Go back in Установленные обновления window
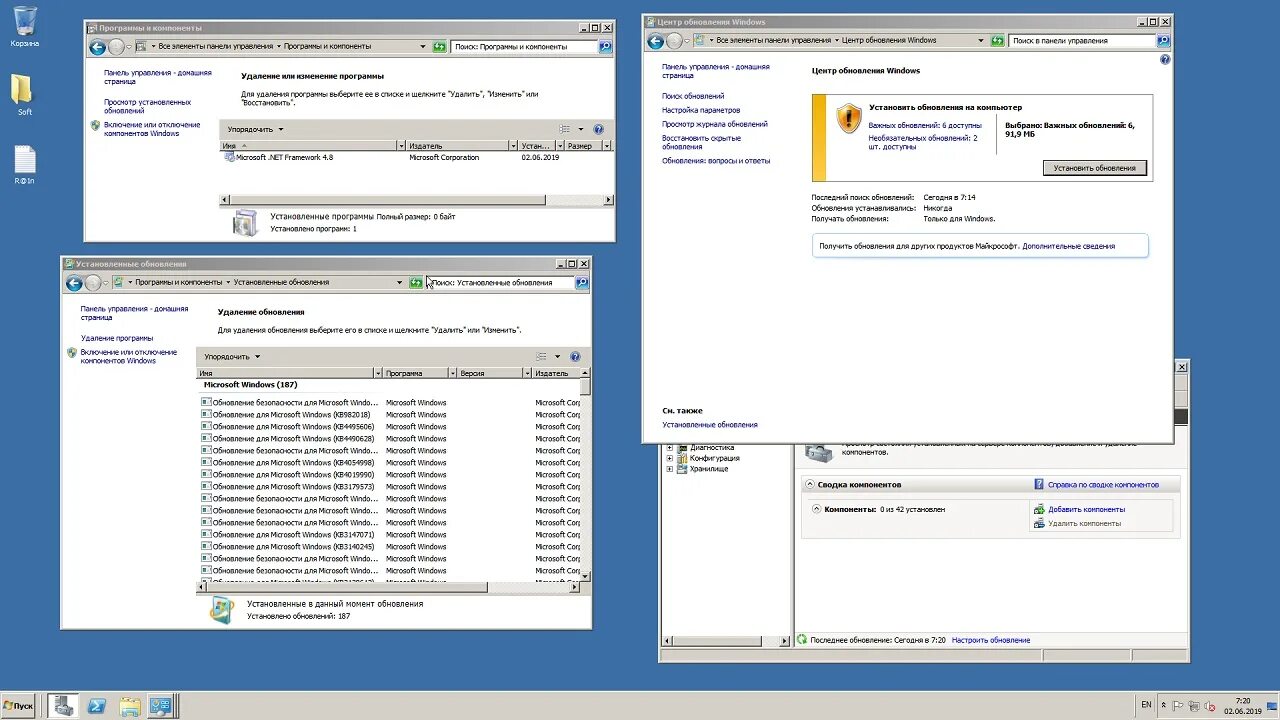The height and width of the screenshot is (720, 1280). point(74,283)
